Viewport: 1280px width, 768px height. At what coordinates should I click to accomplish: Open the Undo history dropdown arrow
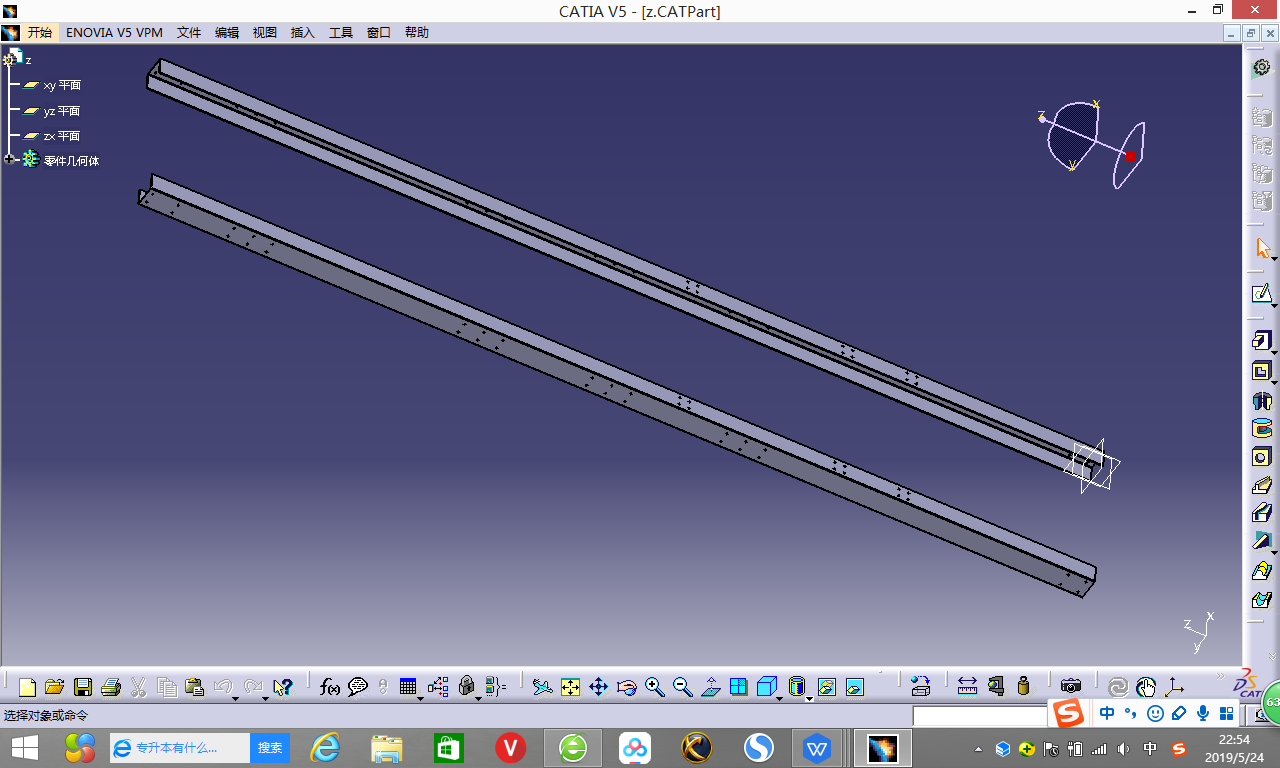click(x=235, y=697)
